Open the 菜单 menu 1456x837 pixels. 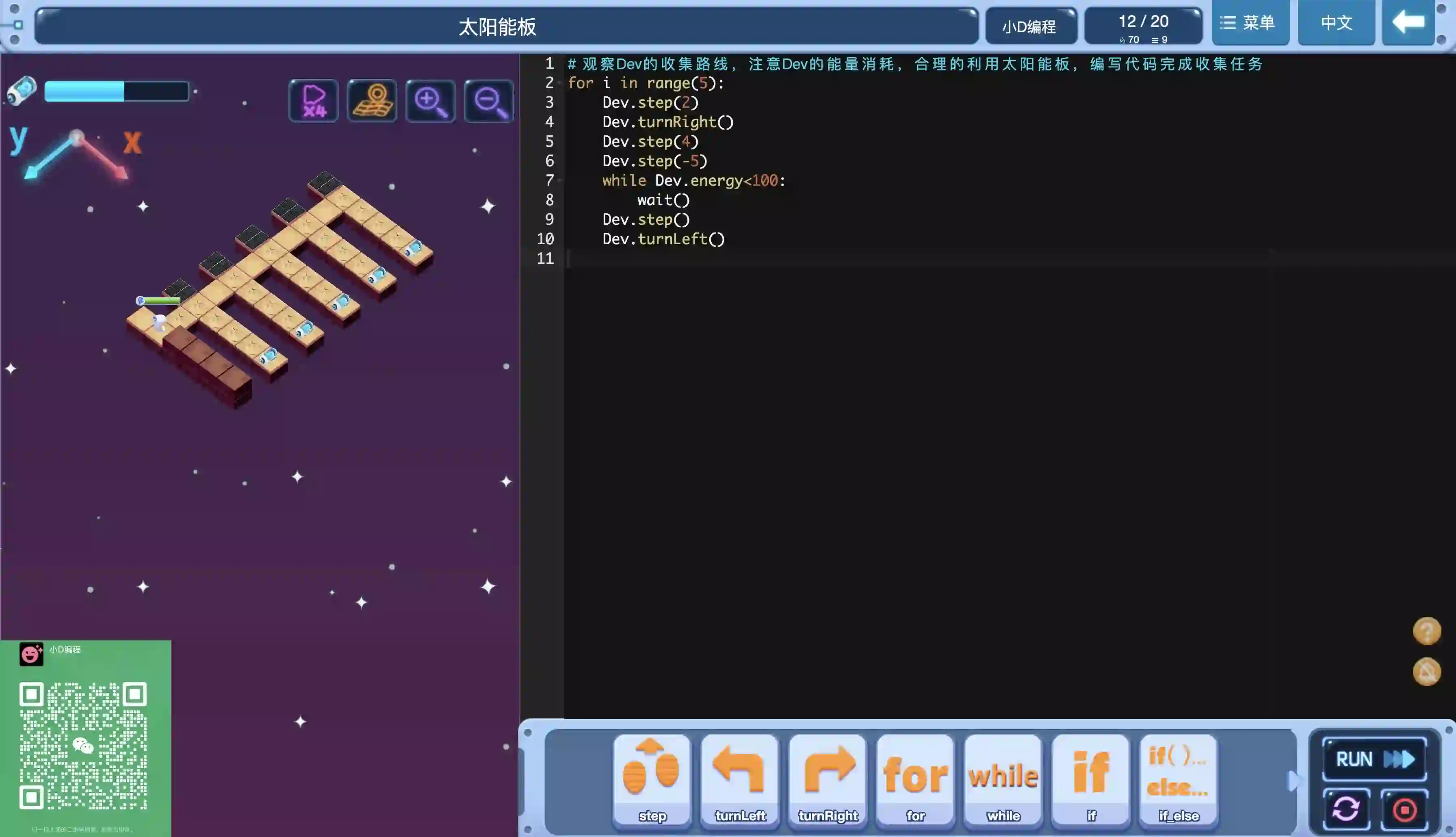[x=1250, y=23]
